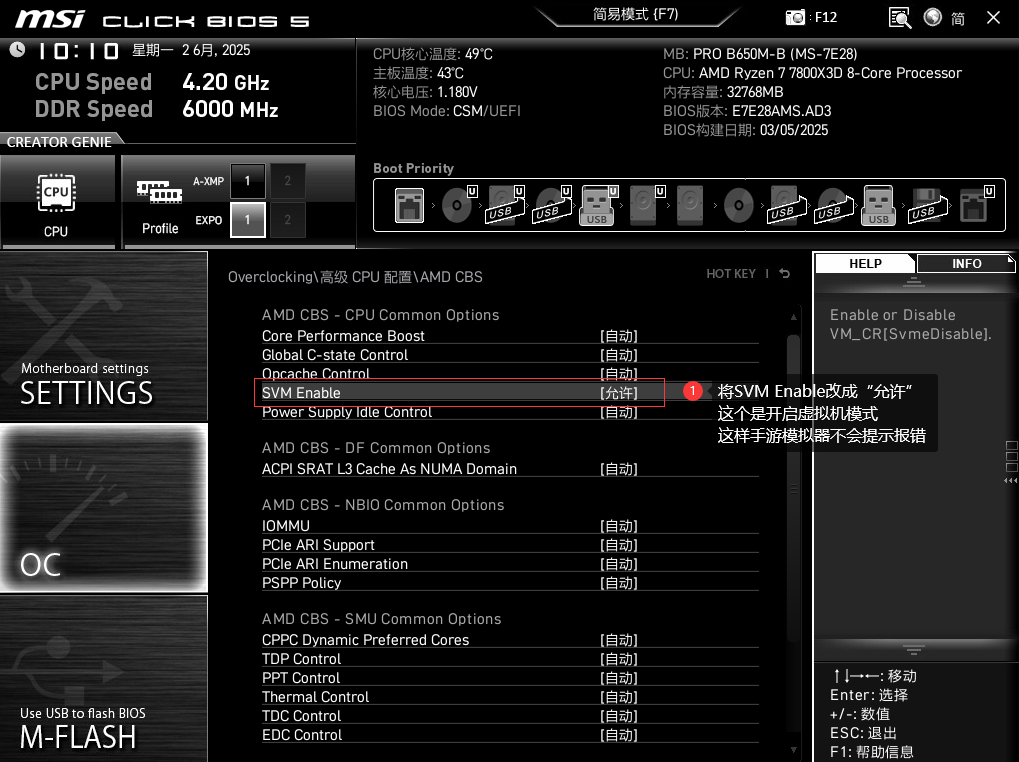The height and width of the screenshot is (762, 1019).
Task: Click the globe language icon
Action: [933, 18]
